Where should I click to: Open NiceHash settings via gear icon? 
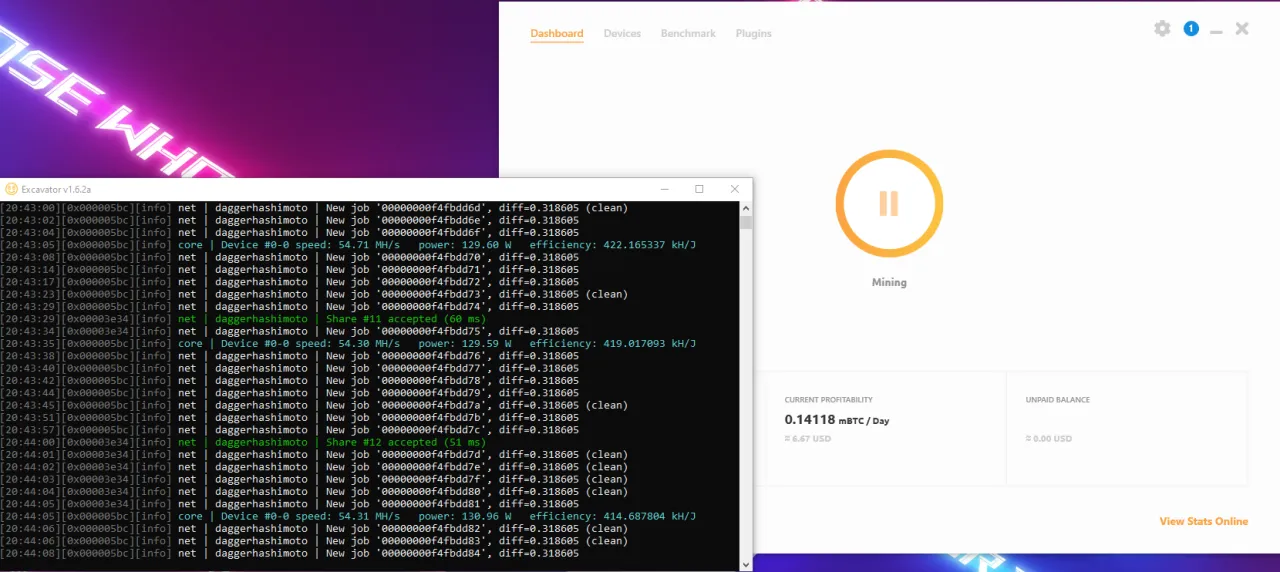click(x=1162, y=29)
